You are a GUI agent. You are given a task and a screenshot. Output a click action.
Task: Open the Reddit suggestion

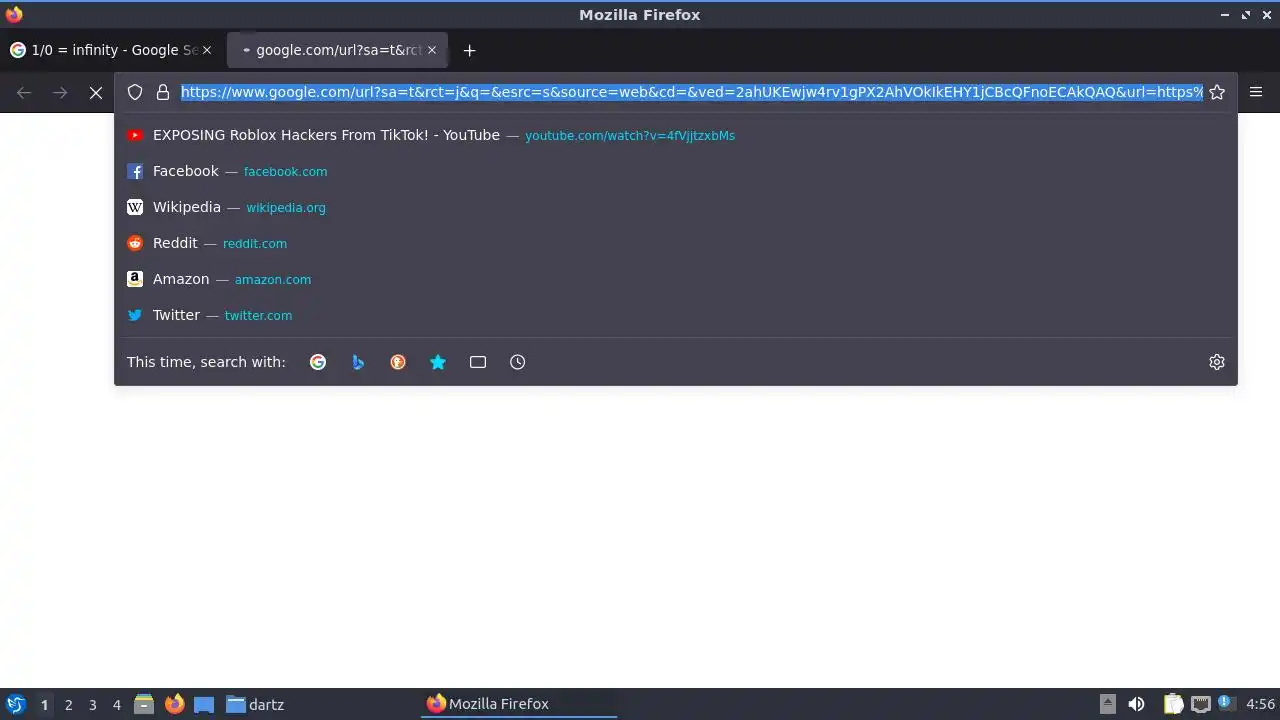click(676, 243)
